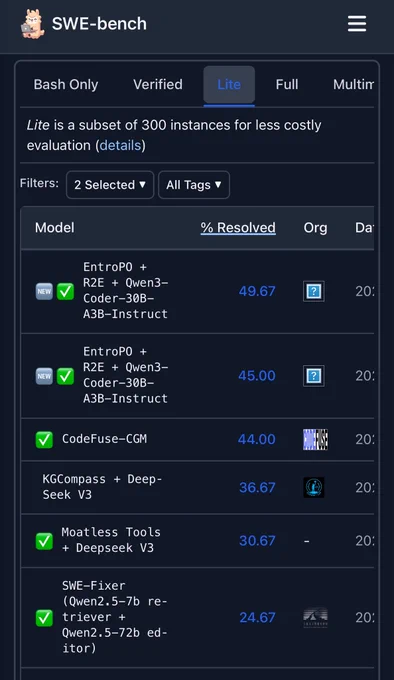Switch to the Bash Only tab

(x=66, y=85)
